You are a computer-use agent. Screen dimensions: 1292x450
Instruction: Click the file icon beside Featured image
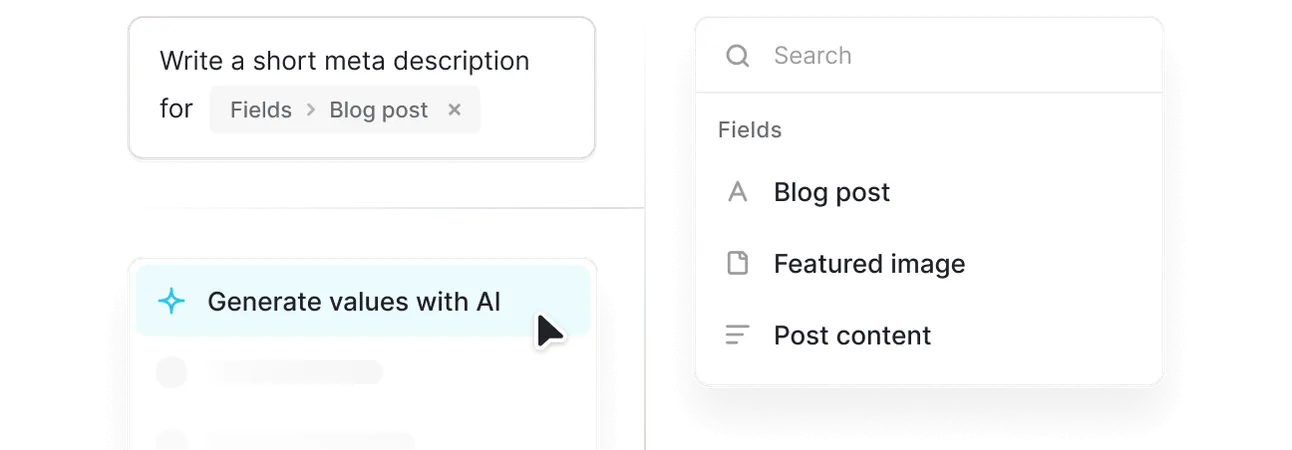point(737,264)
